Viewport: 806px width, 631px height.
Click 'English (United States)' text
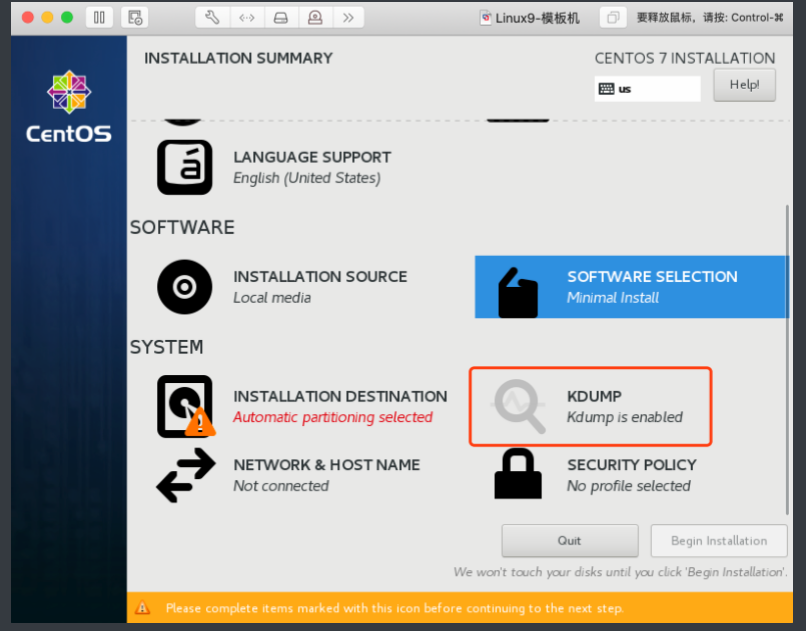[307, 178]
